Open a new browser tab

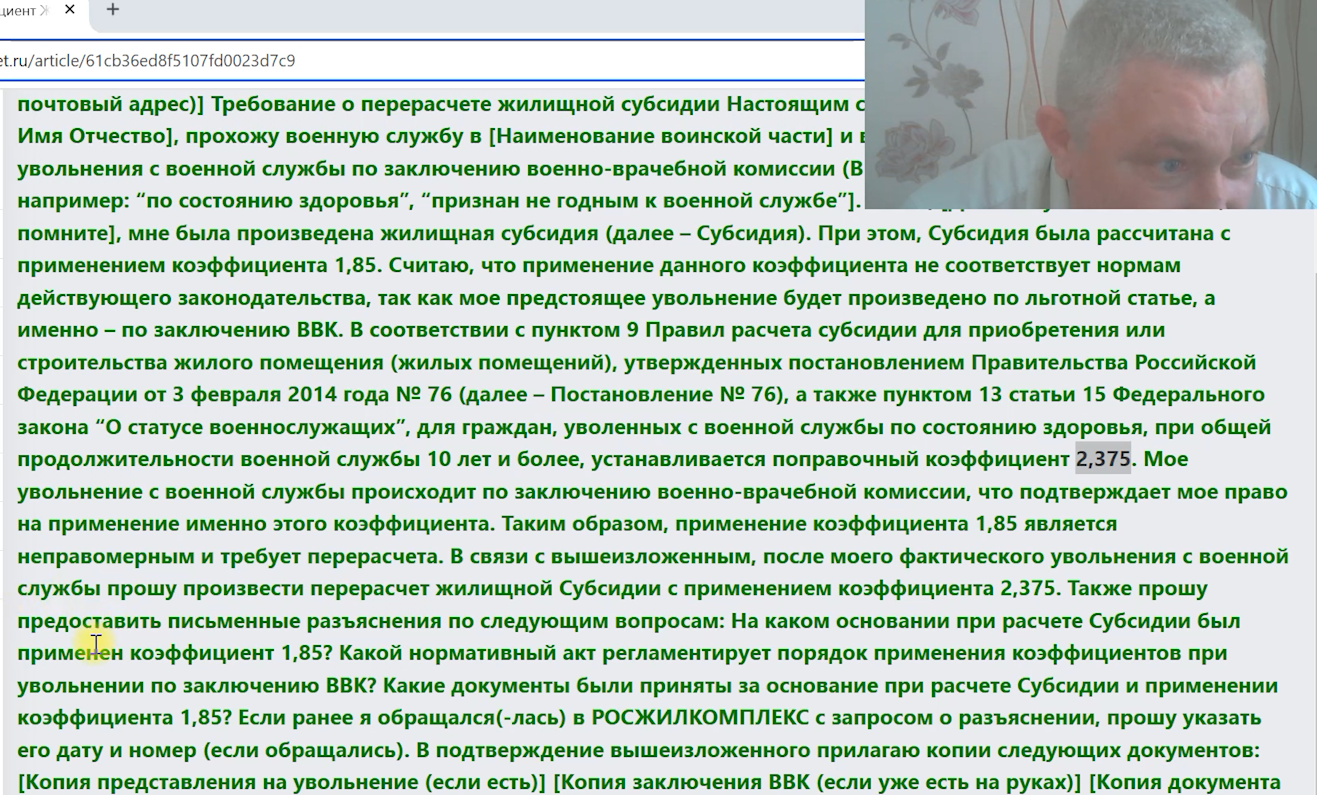[x=113, y=10]
